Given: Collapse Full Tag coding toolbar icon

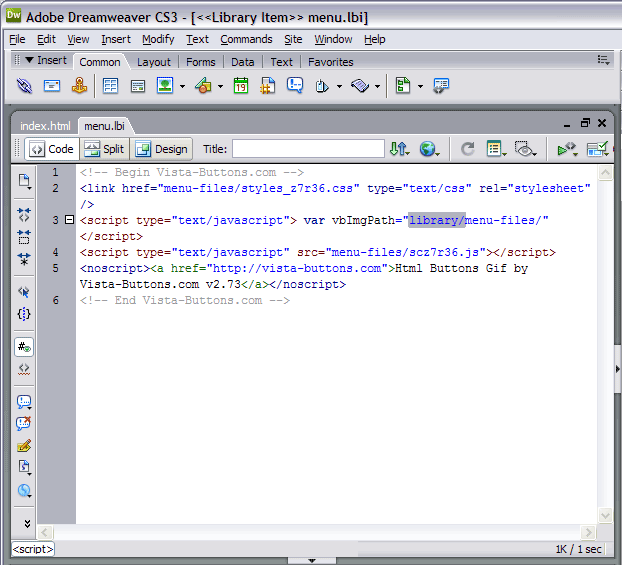Looking at the screenshot, I should click(x=24, y=215).
